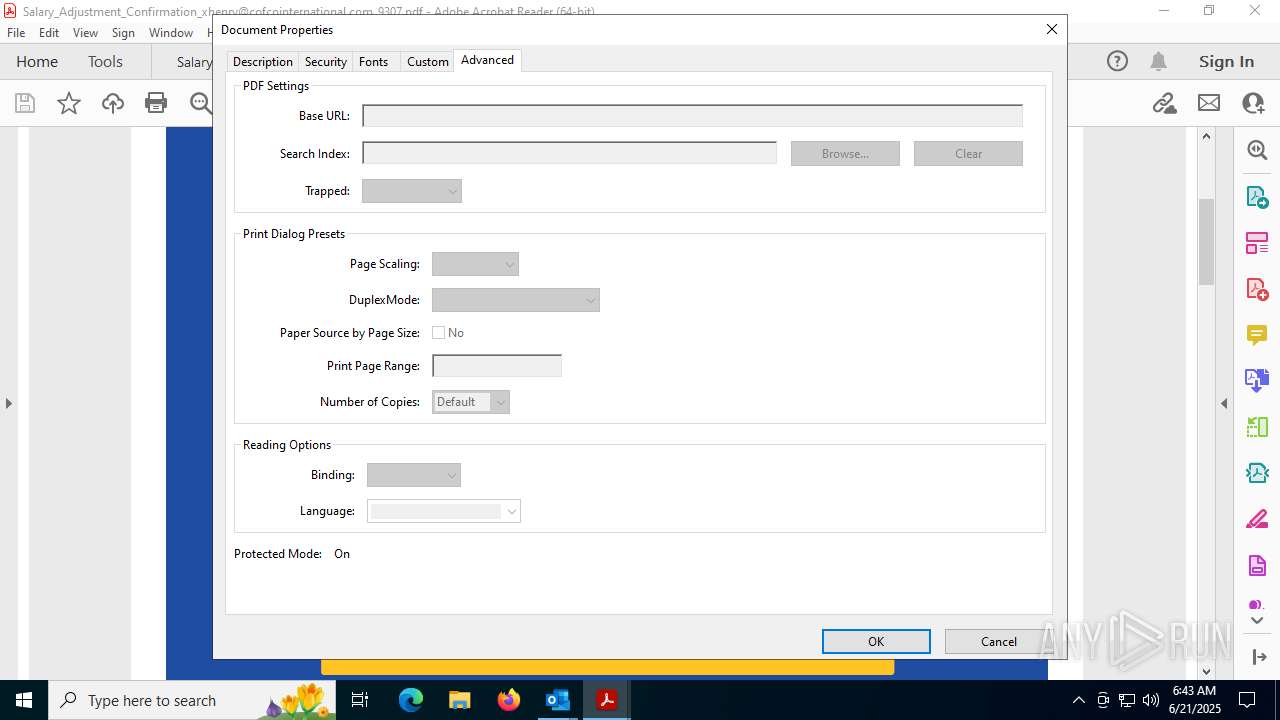Open the Edit menu

tap(49, 32)
